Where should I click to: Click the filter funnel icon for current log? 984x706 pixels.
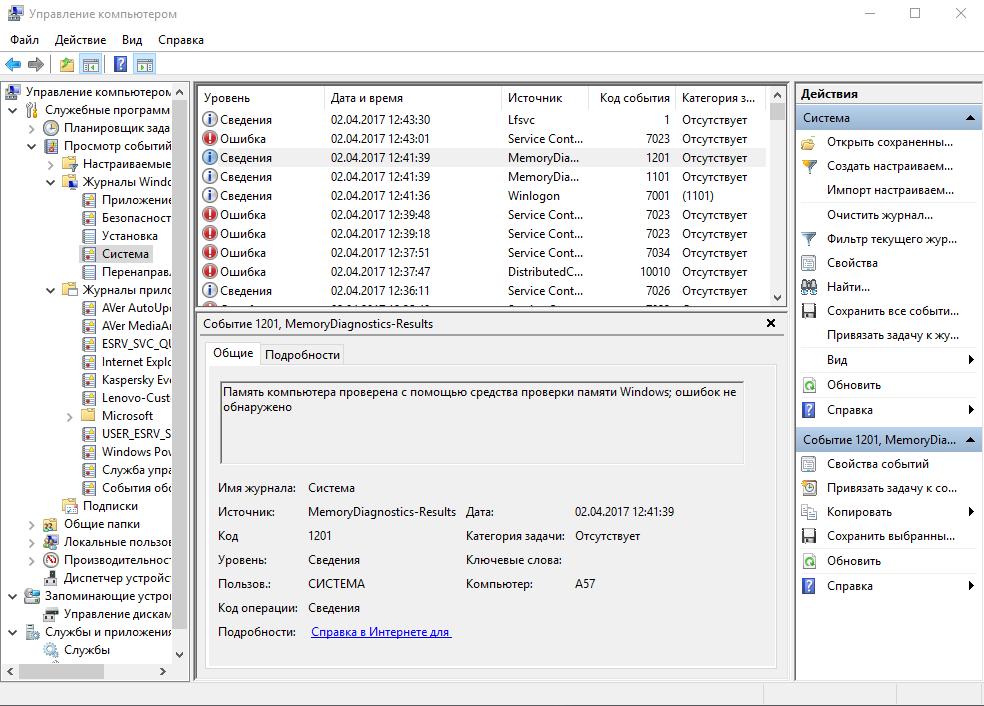809,239
